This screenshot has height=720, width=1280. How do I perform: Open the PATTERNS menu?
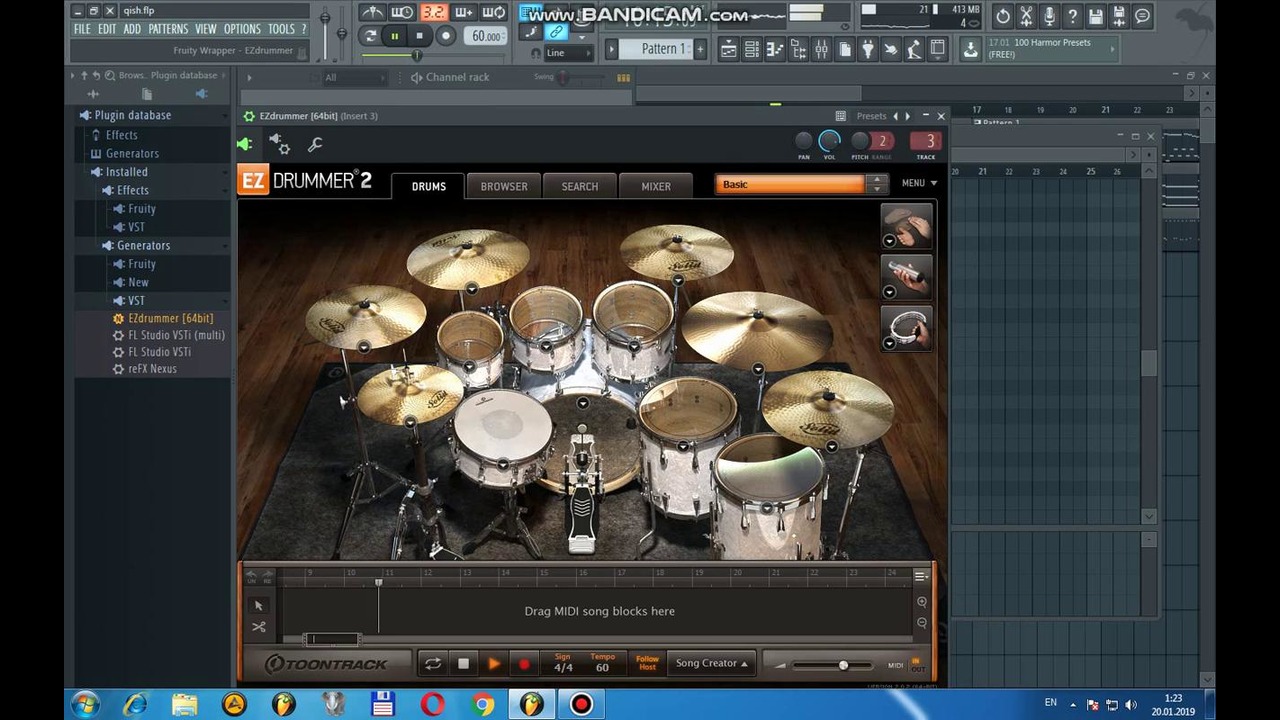(168, 29)
